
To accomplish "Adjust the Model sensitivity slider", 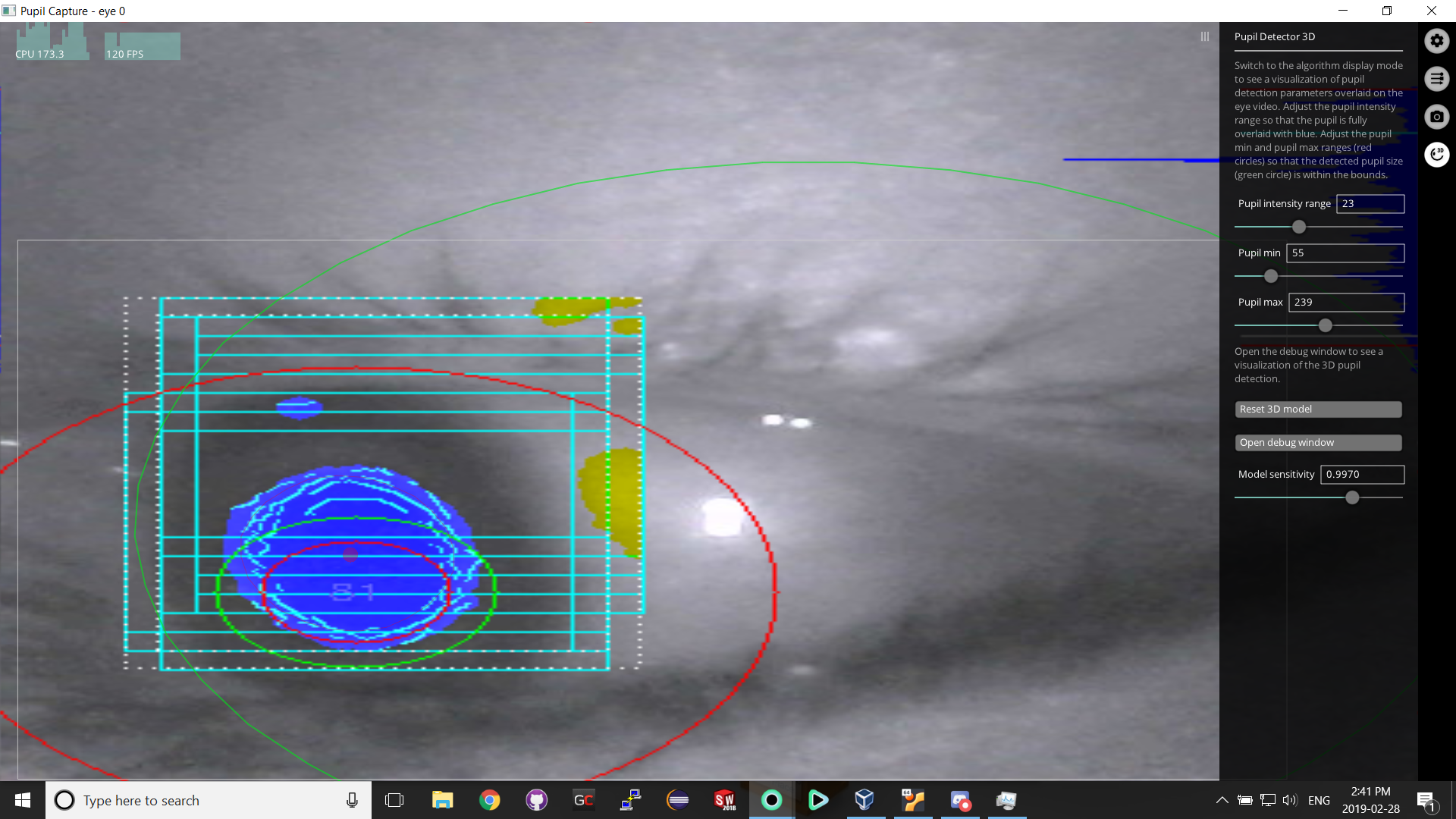I will [x=1352, y=497].
